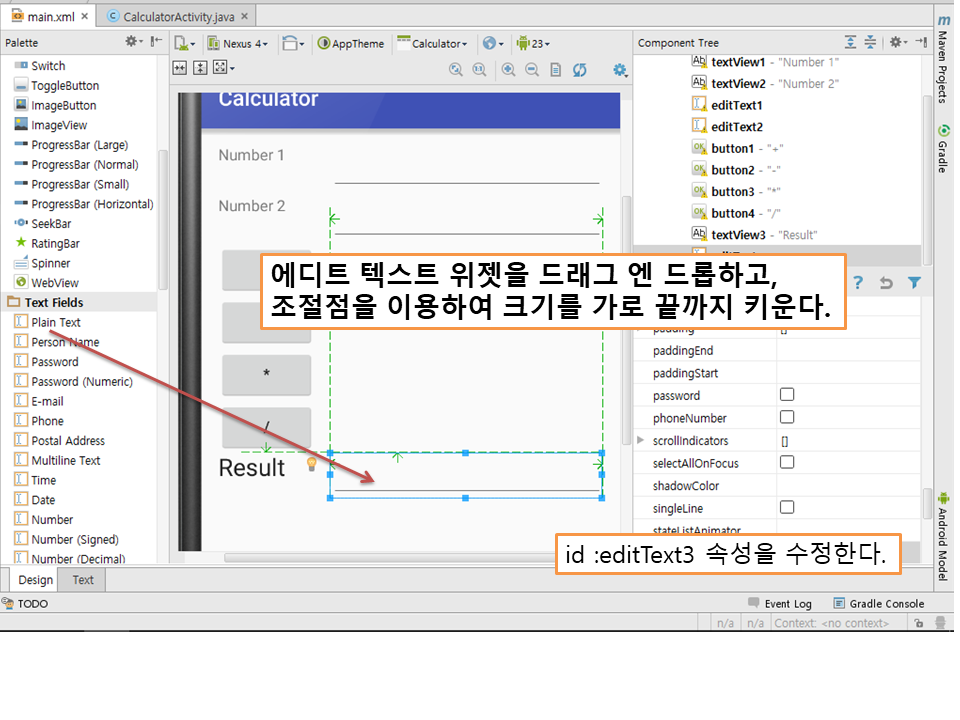The width and height of the screenshot is (960, 720).
Task: Collapse all items in Component Tree
Action: click(x=870, y=42)
